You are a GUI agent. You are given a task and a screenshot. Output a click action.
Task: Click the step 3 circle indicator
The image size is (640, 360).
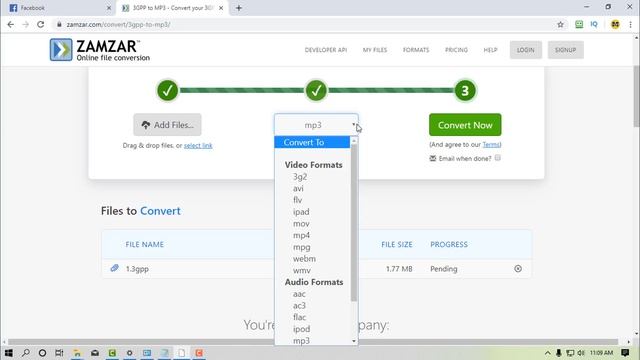[x=465, y=90]
